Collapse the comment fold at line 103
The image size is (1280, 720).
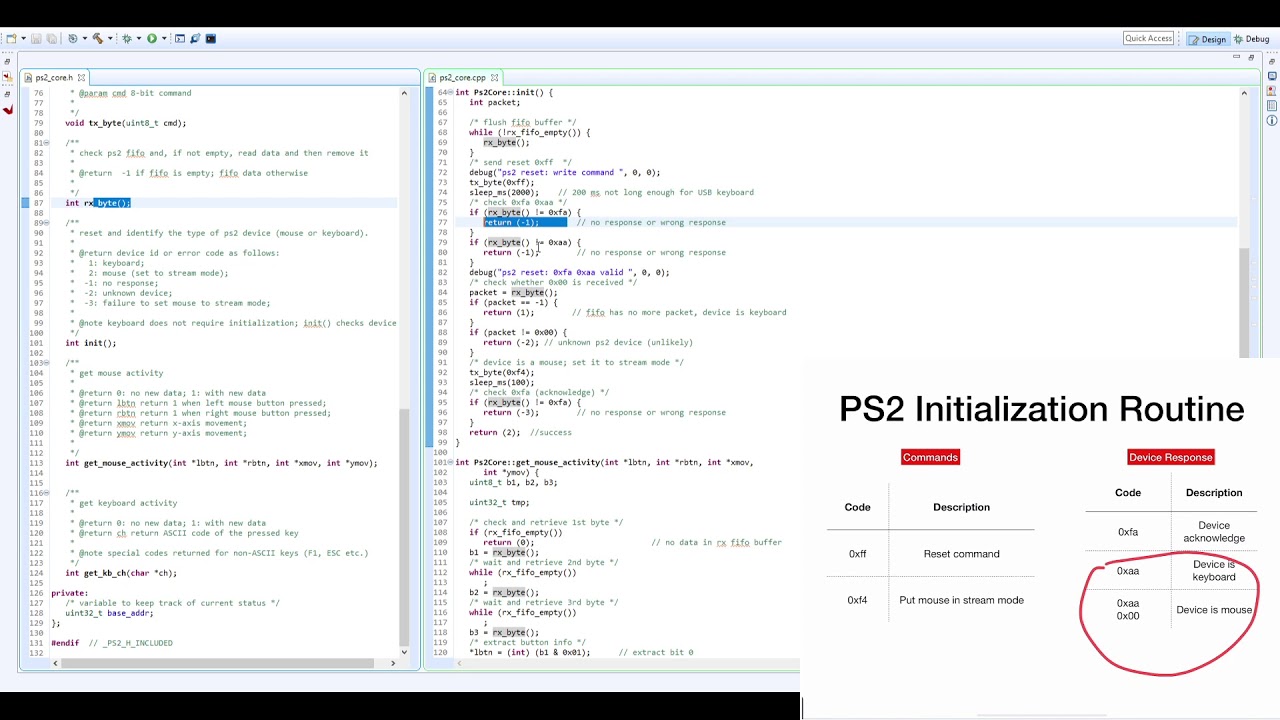point(47,363)
